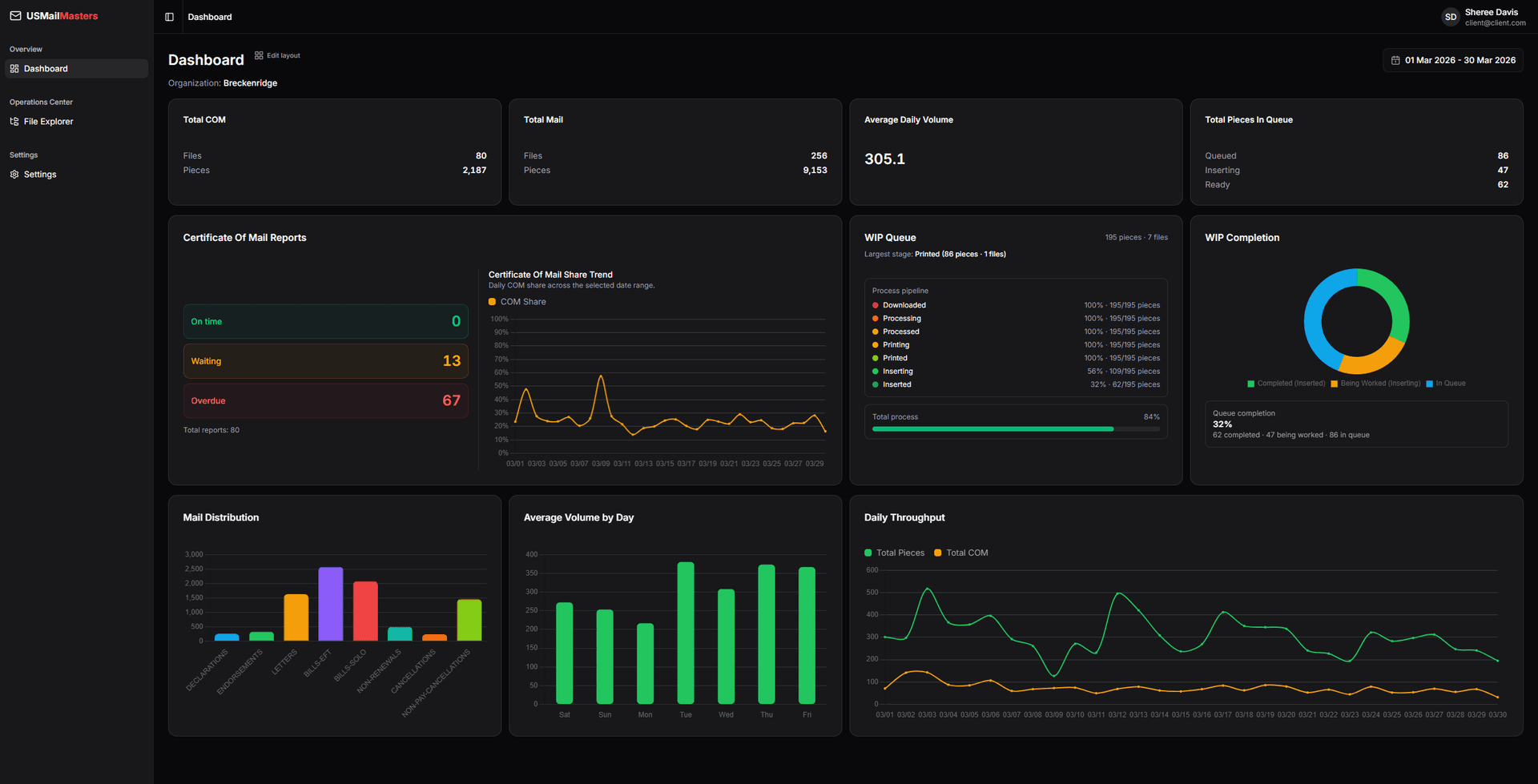1538x784 pixels.
Task: Select Settings in the sidebar navigation
Action: [40, 174]
